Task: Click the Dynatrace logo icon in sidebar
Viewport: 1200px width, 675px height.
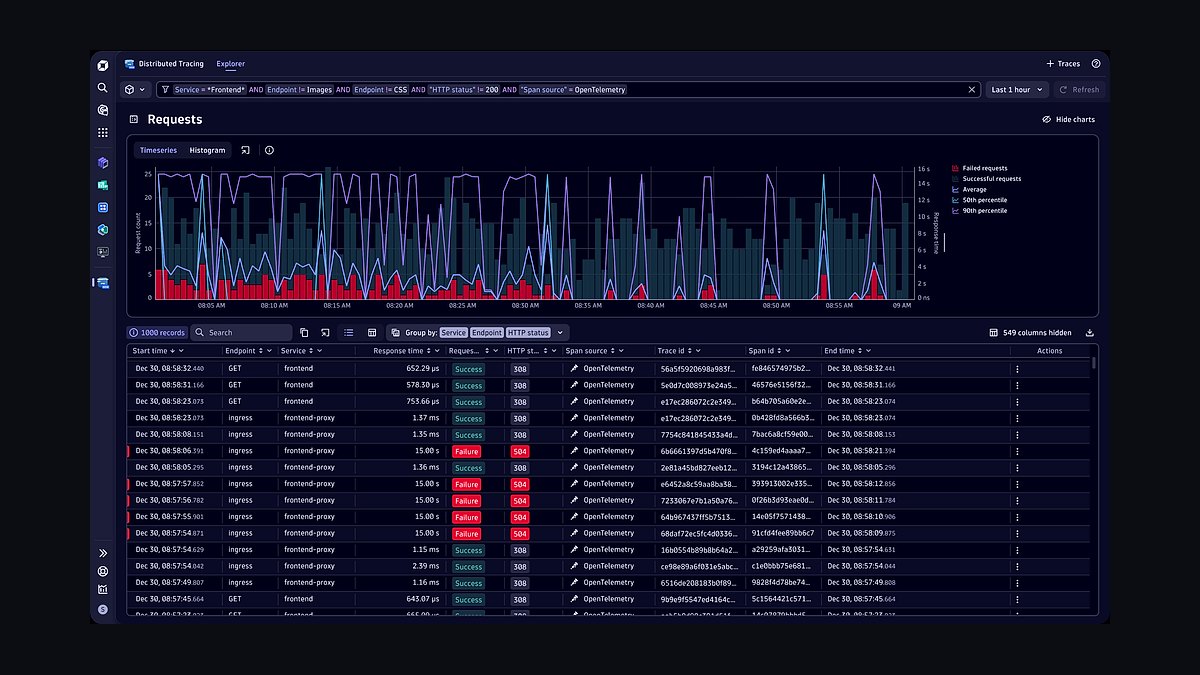Action: coord(102,65)
